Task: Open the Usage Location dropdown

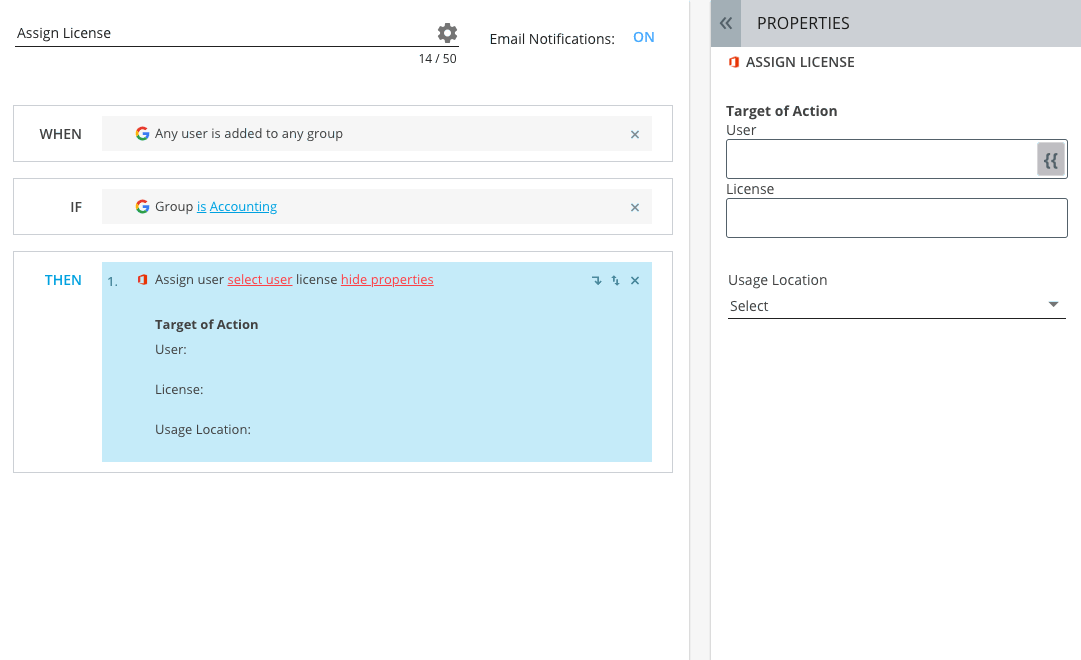Action: [x=896, y=306]
